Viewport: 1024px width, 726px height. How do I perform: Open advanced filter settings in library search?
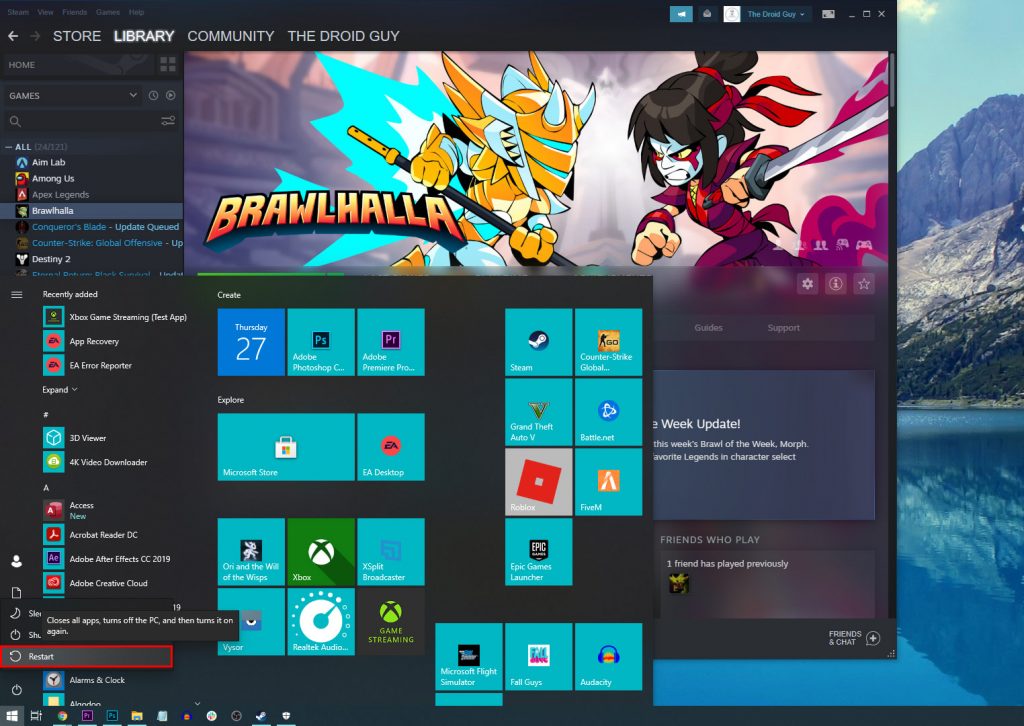pyautogui.click(x=168, y=121)
